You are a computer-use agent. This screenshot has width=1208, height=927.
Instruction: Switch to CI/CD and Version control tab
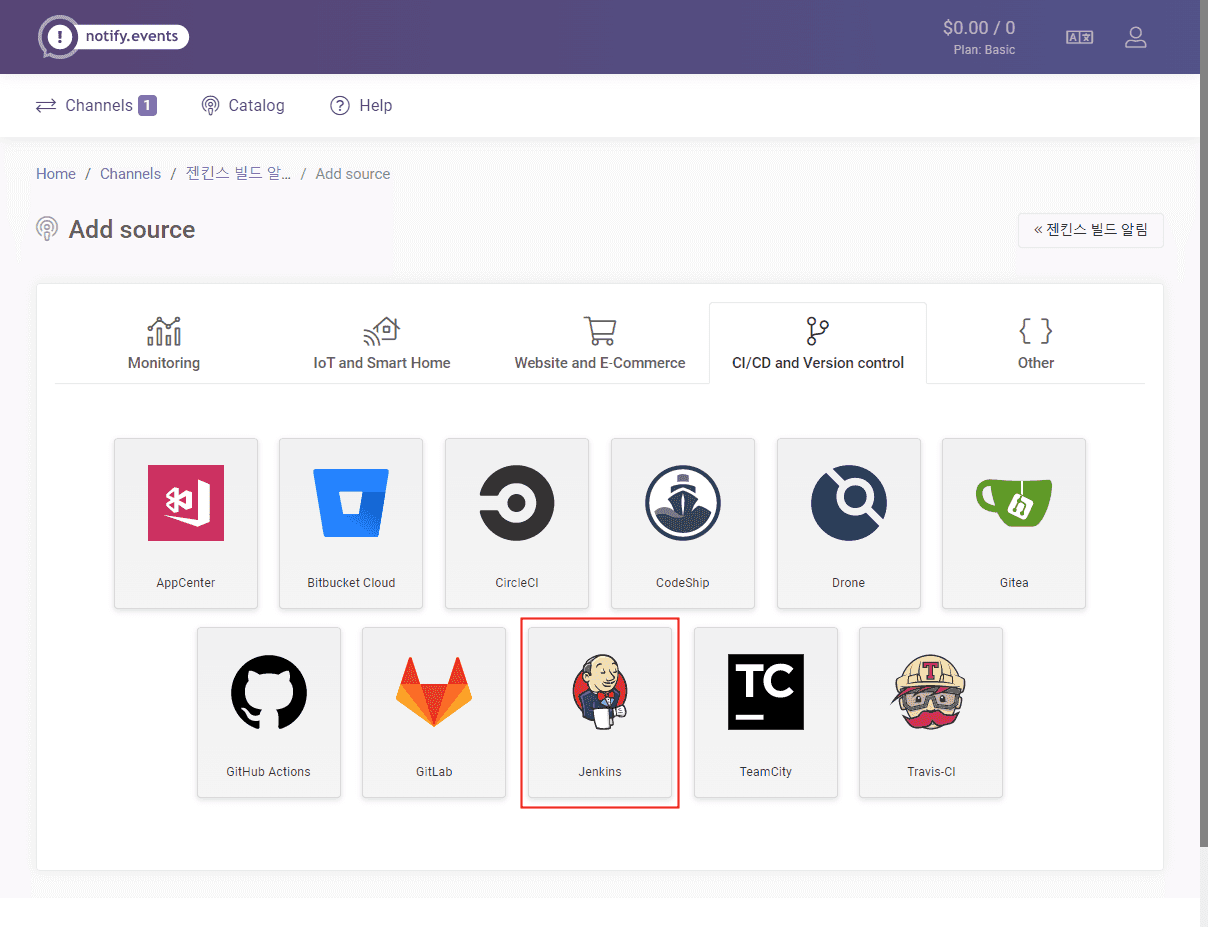(818, 343)
